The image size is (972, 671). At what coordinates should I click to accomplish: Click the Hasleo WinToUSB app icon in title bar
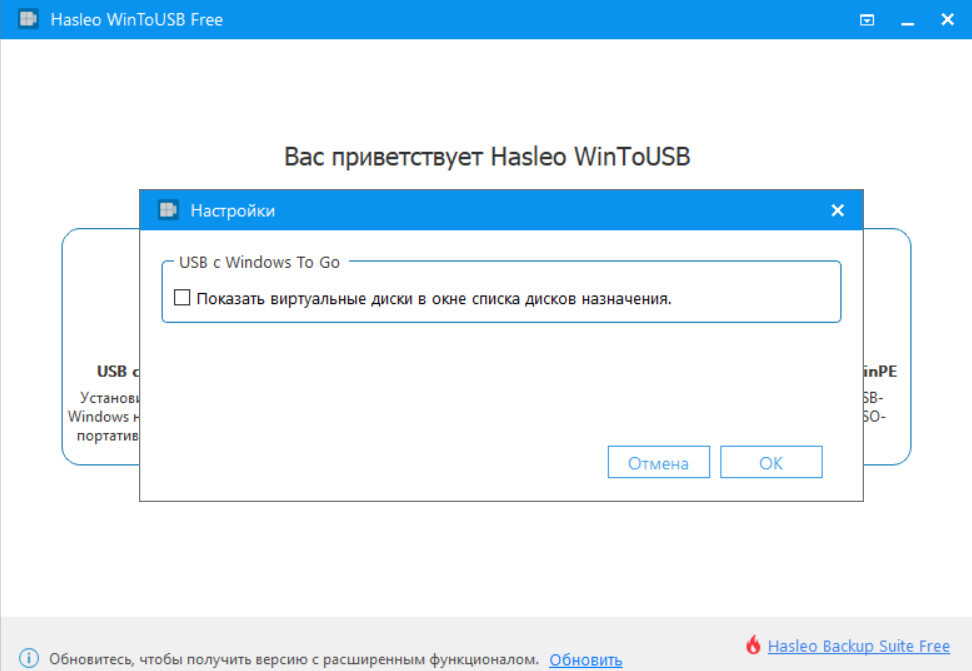pos(28,19)
